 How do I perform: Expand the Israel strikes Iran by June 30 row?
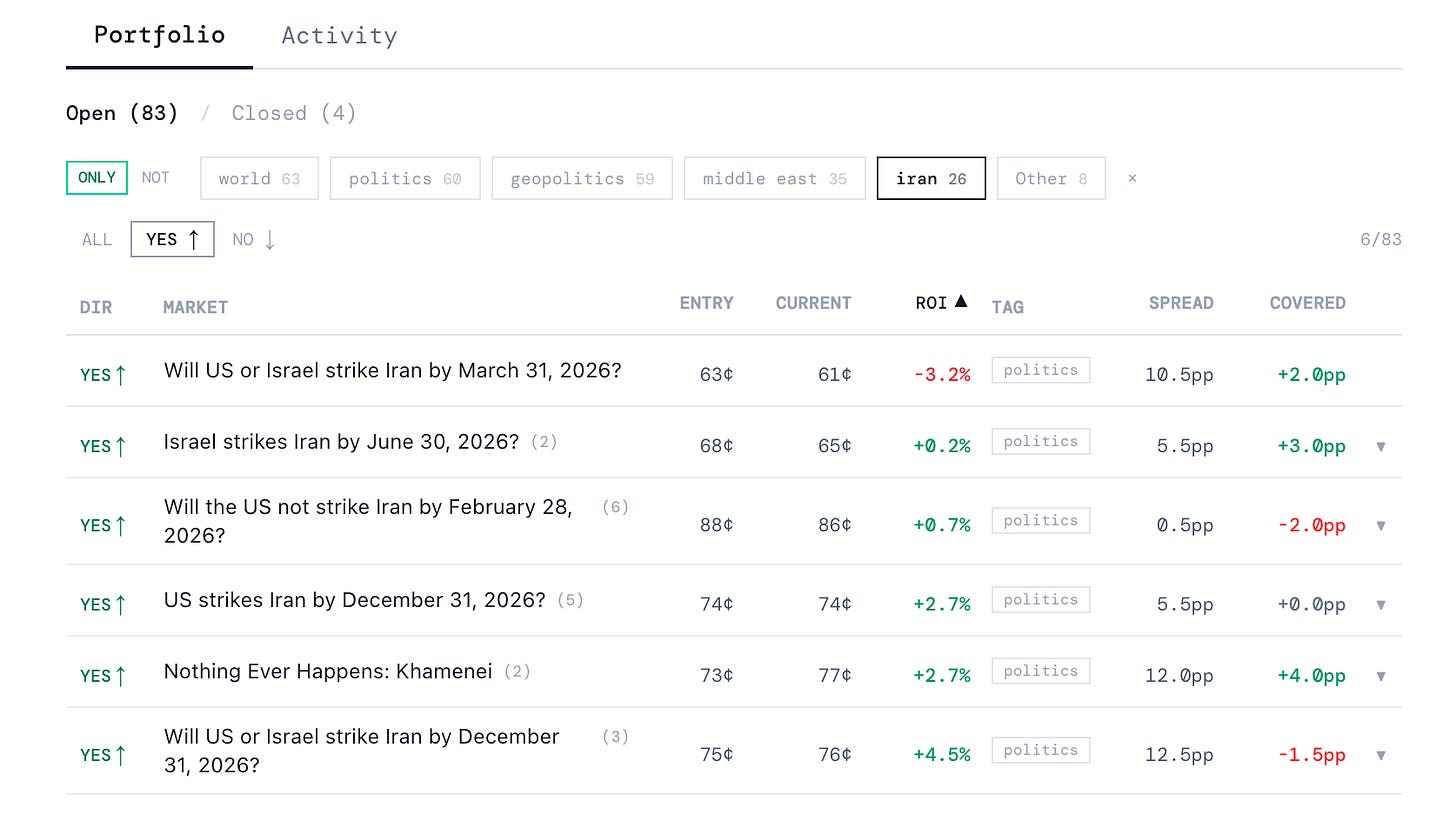(1381, 446)
